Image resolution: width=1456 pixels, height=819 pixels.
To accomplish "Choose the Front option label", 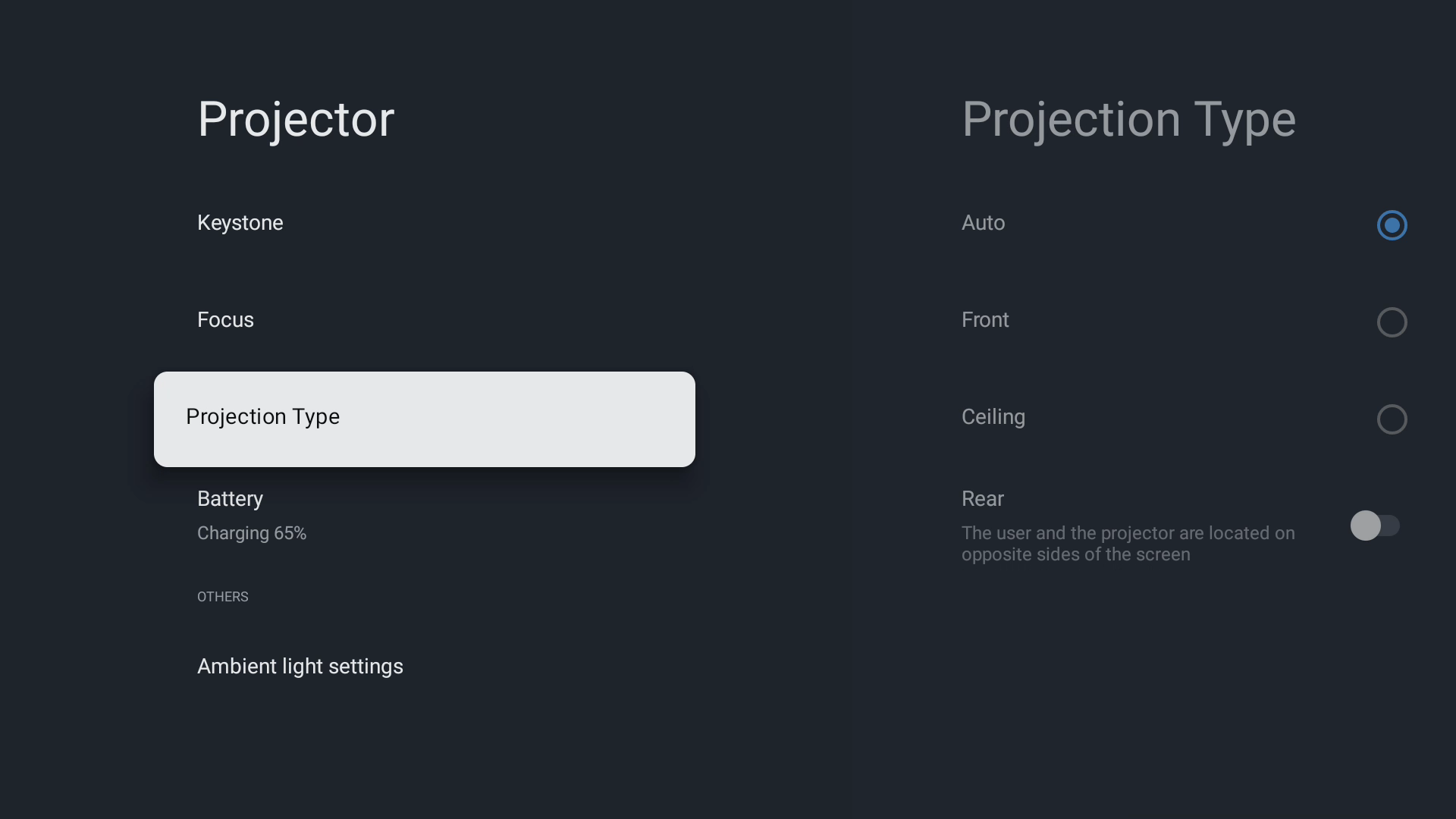I will [985, 320].
